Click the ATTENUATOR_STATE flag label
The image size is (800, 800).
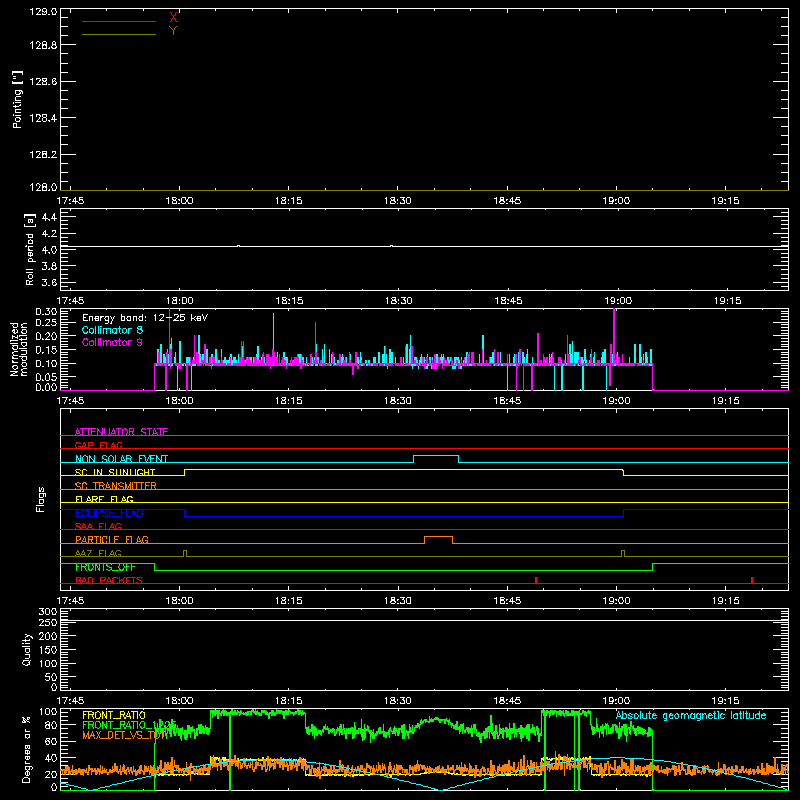pyautogui.click(x=121, y=432)
